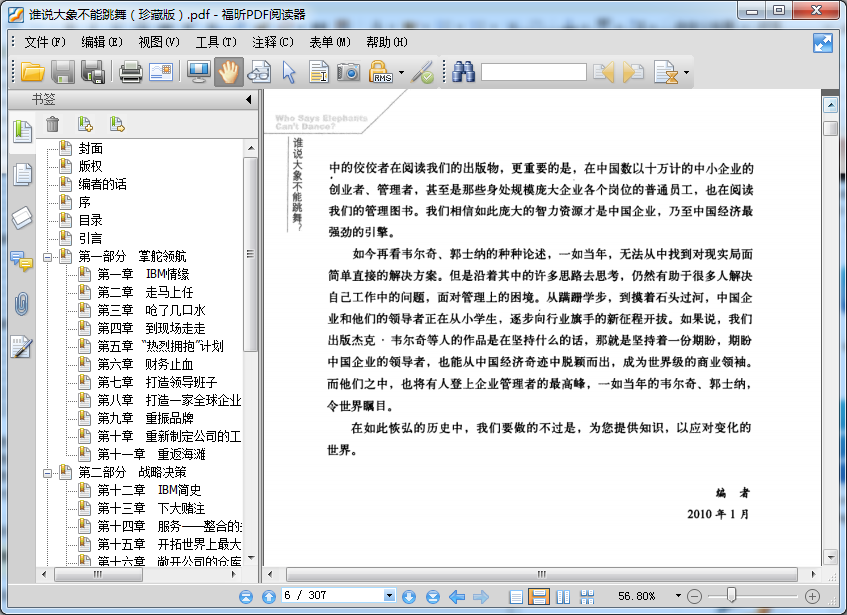This screenshot has height=615, width=847.
Task: Click the reading glasses icon
Action: 259,72
